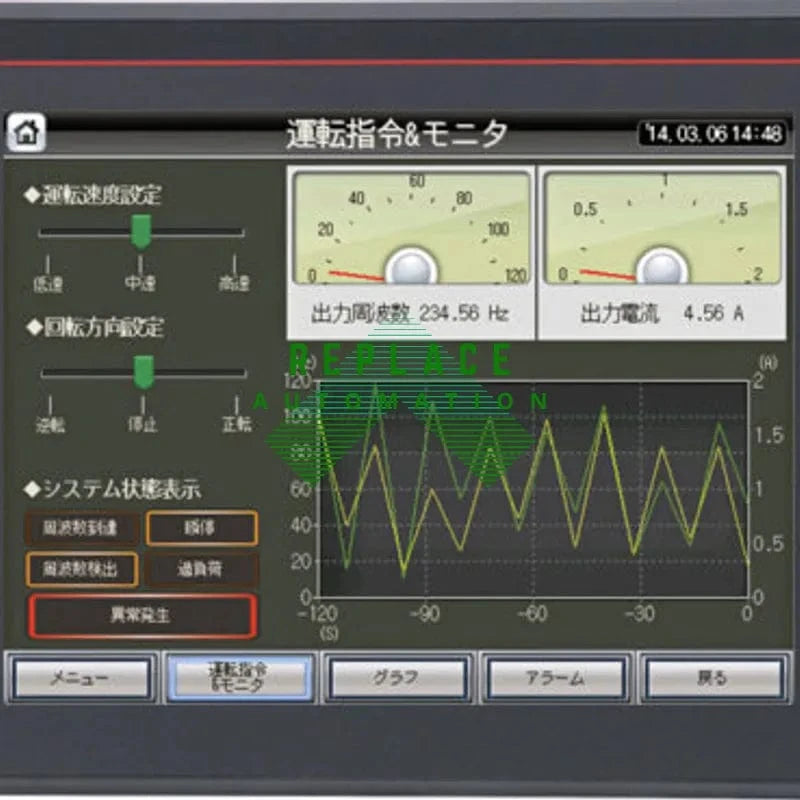
Task: Click the 異常発生 red alarm indicator
Action: point(142,616)
